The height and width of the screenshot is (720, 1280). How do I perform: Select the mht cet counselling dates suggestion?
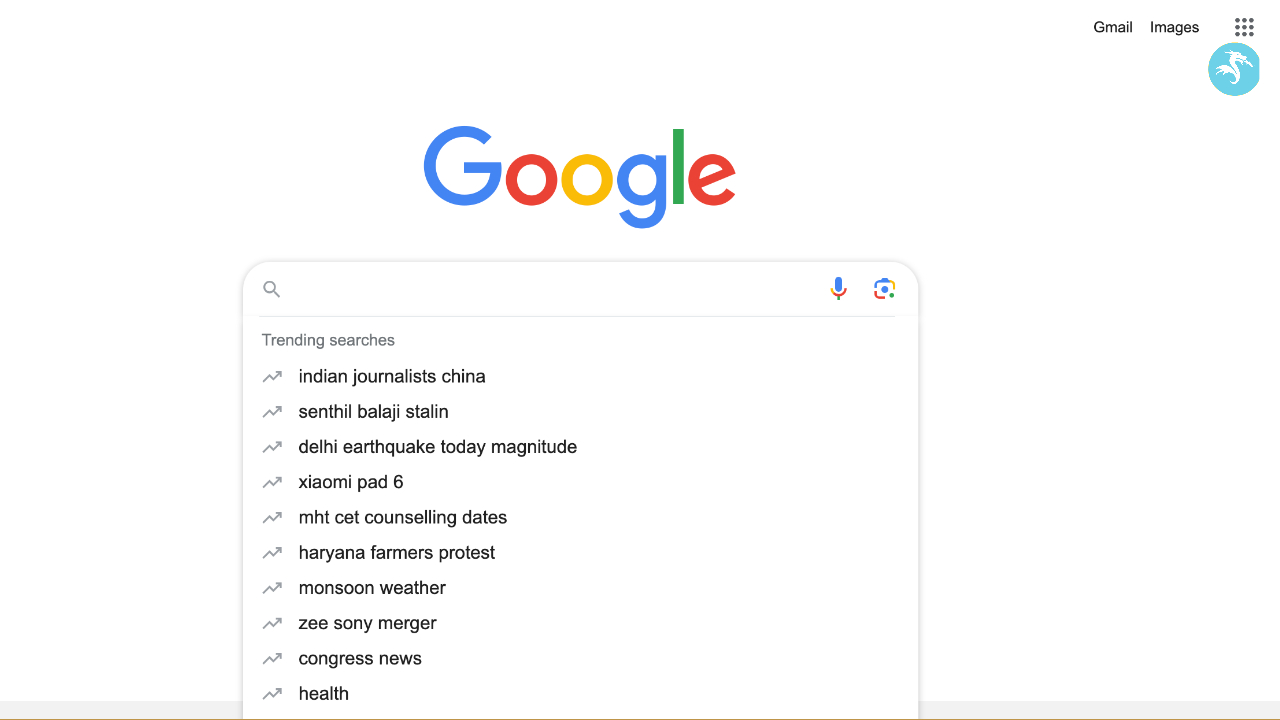point(403,518)
